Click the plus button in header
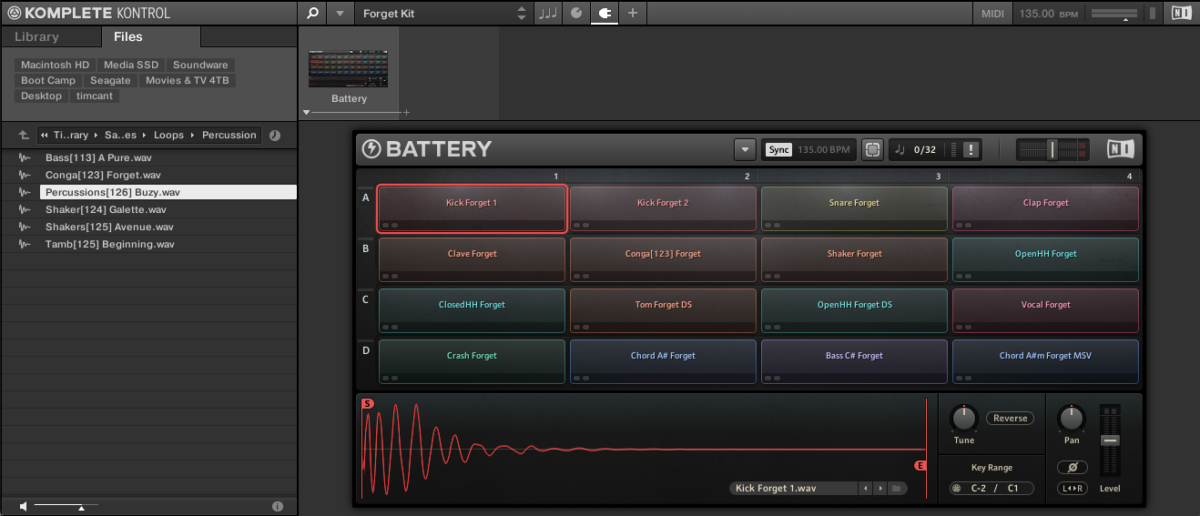Viewport: 1200px width, 516px height. tap(632, 13)
